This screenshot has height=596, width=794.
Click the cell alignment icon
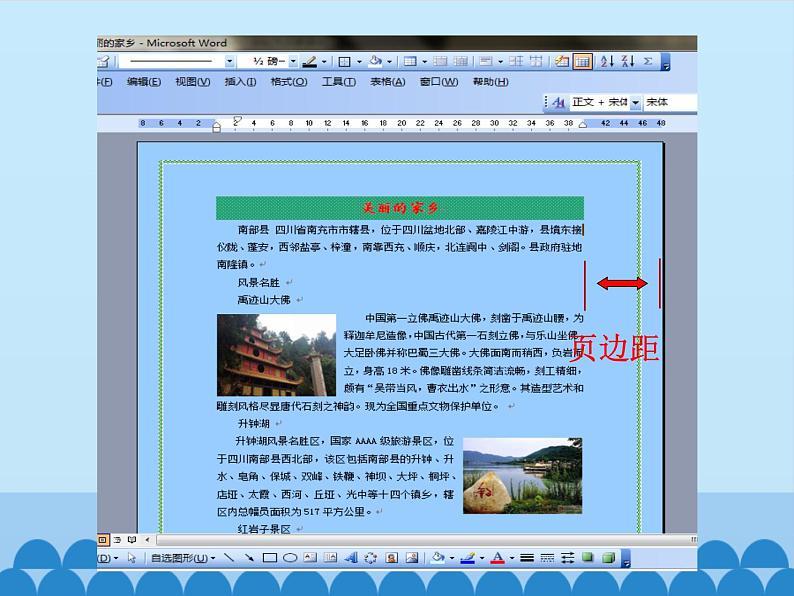[x=486, y=62]
